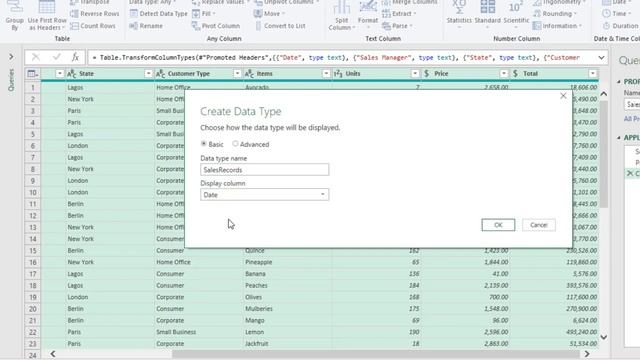Click horizontal scrollbar right arrow
Viewport: 640px width, 360px height.
587,354
